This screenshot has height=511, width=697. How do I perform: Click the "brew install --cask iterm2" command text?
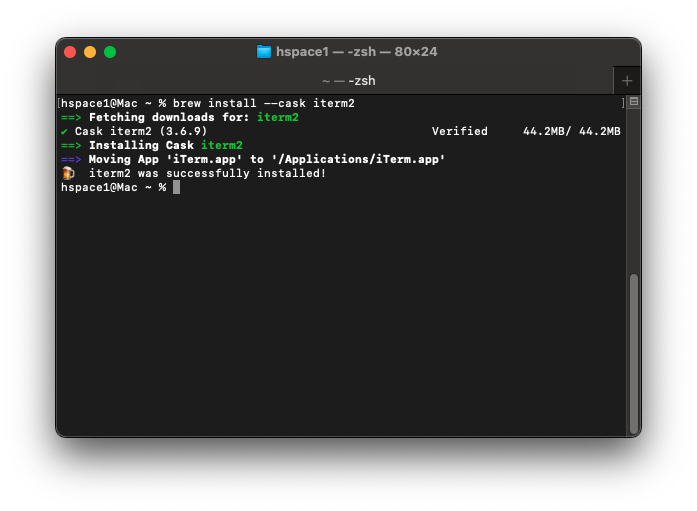263,104
